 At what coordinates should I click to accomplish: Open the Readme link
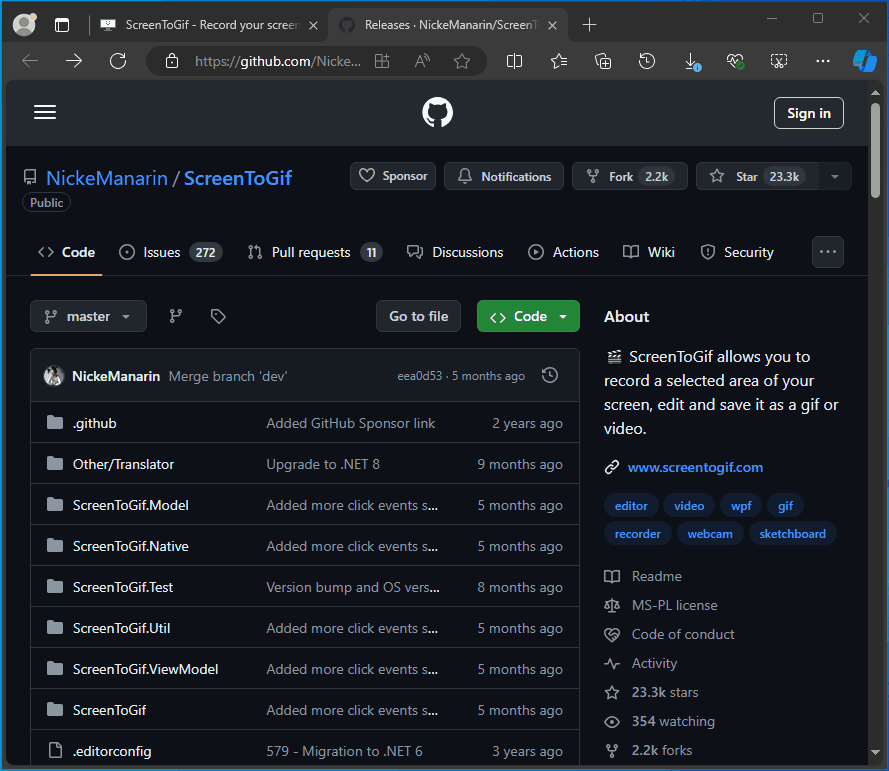point(657,576)
